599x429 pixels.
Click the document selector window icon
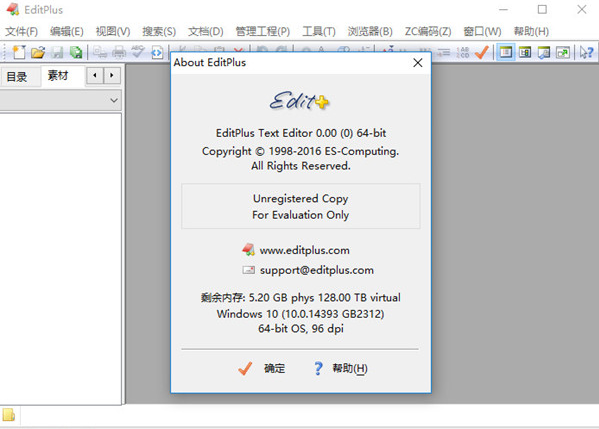pos(544,52)
